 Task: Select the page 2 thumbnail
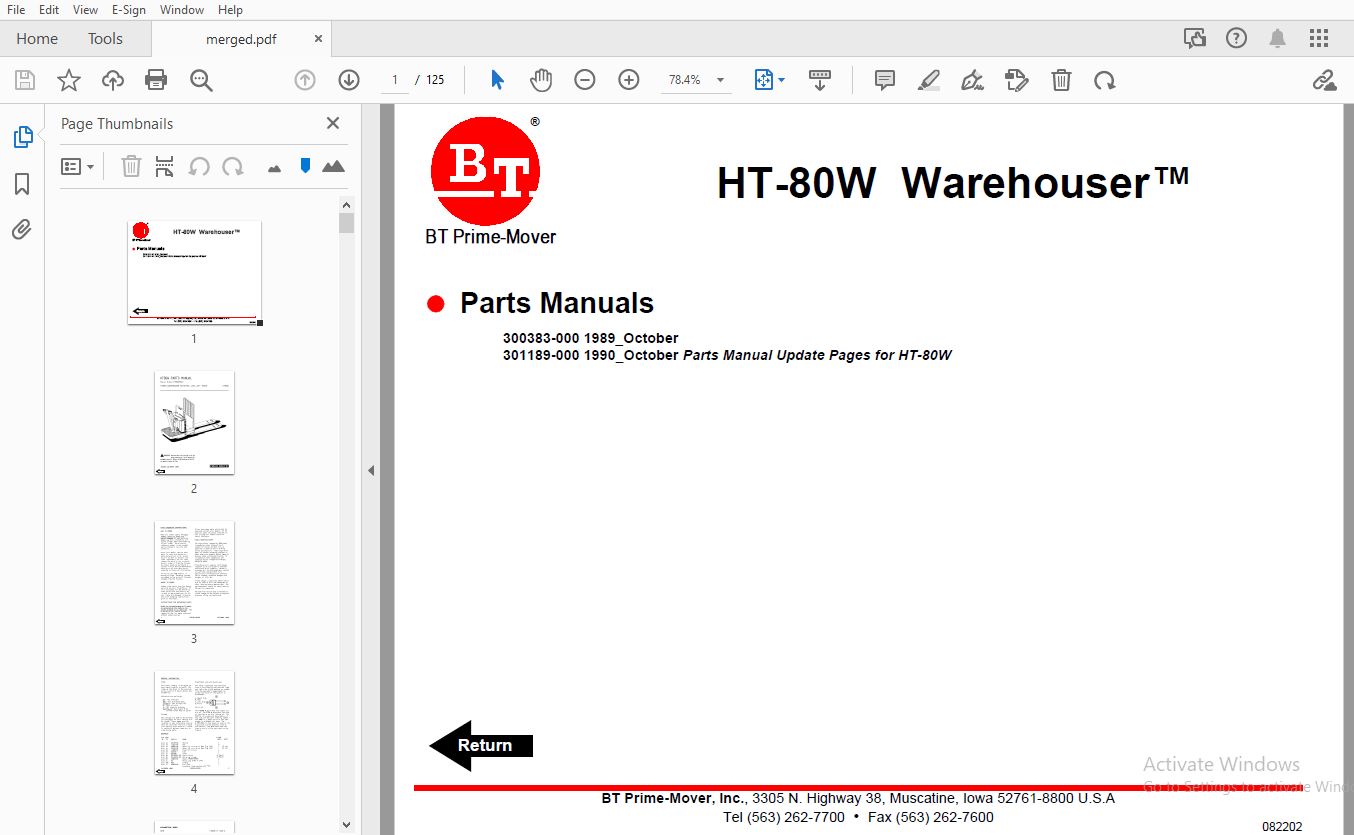194,422
